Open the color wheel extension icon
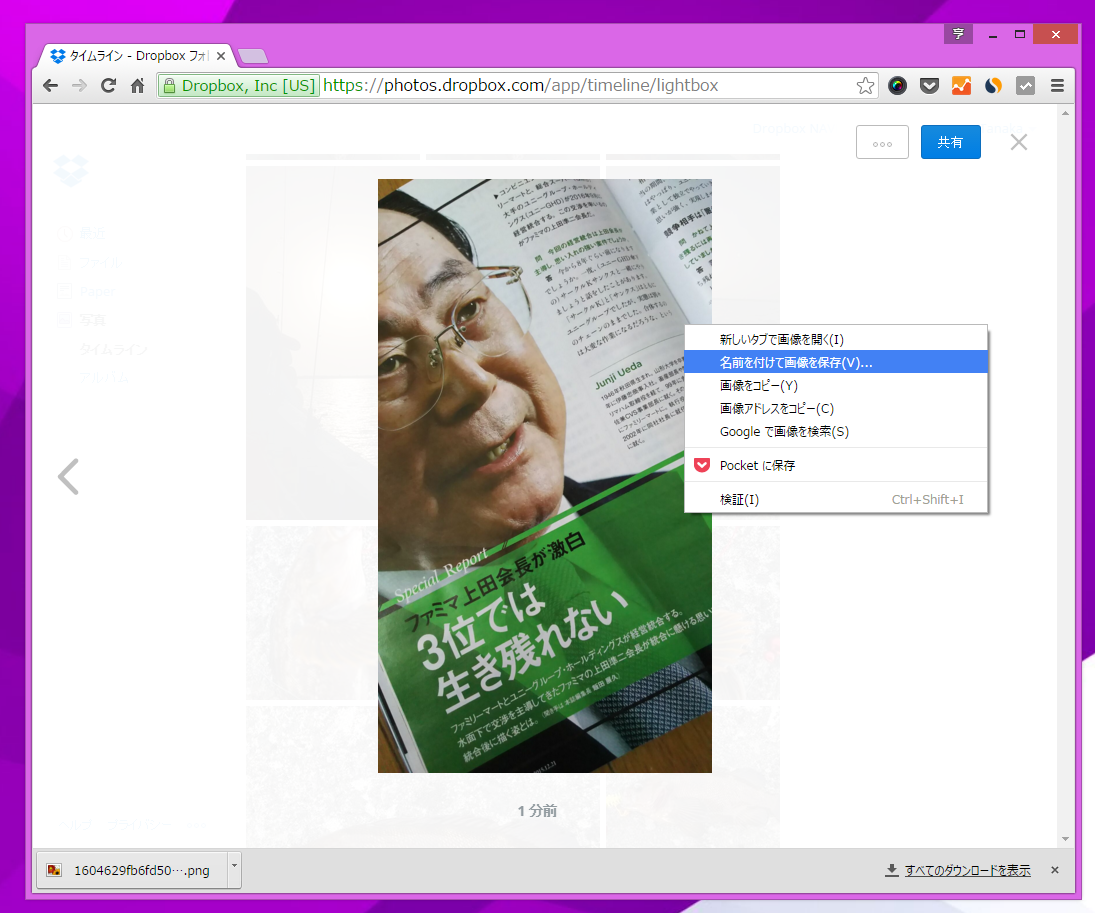This screenshot has width=1095, height=913. click(x=897, y=86)
